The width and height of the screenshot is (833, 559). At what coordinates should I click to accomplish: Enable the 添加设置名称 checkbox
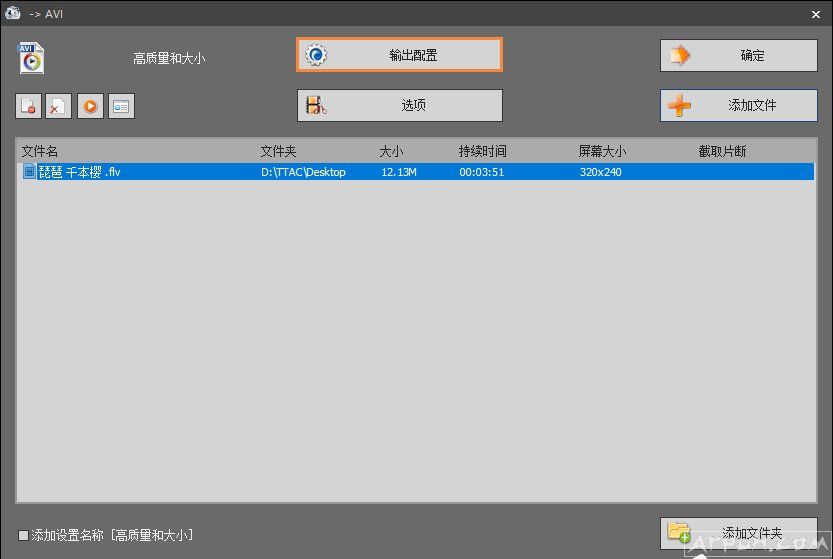(23, 535)
